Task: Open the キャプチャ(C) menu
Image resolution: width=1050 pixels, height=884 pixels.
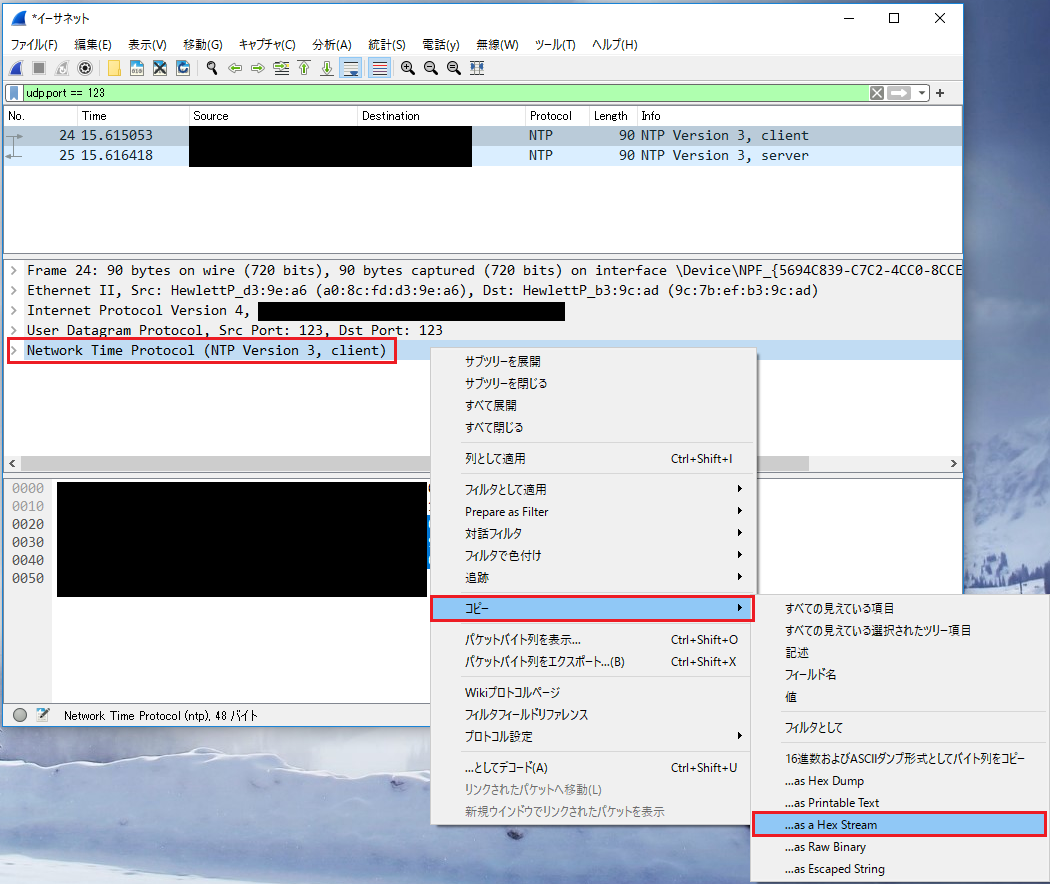Action: click(x=267, y=45)
